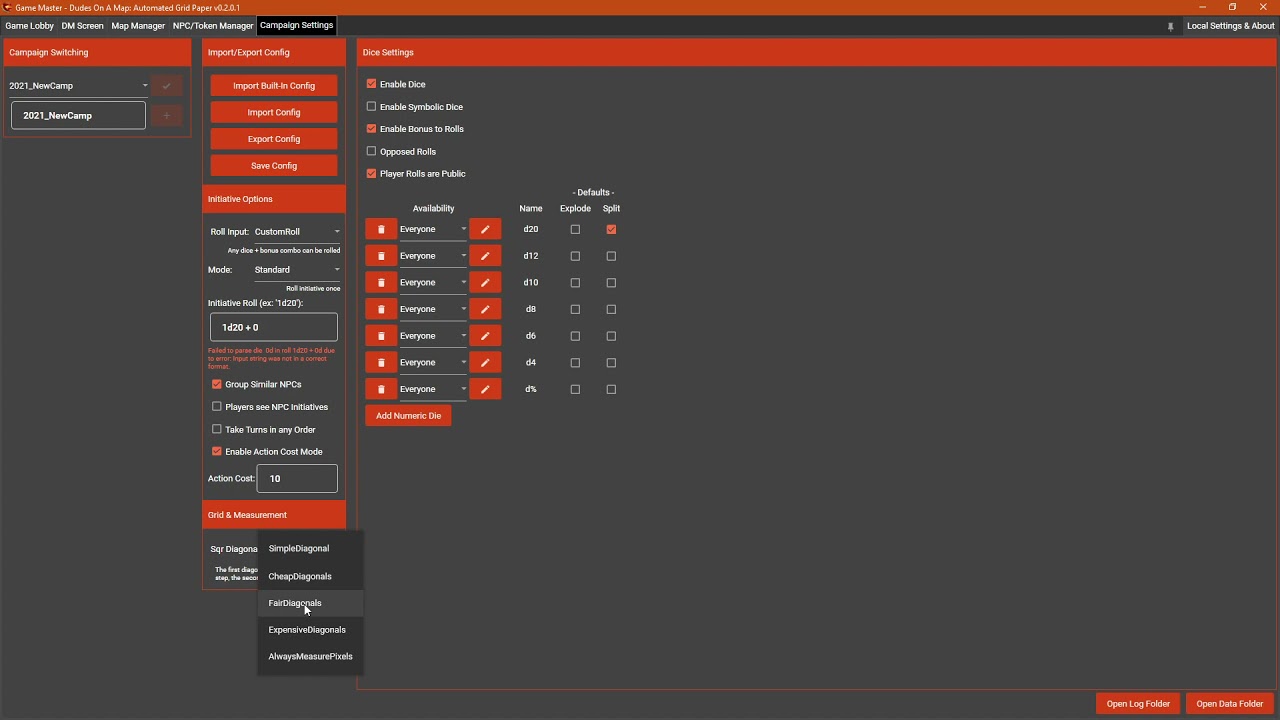
Task: Edit the d6 die with pencil icon
Action: (485, 336)
